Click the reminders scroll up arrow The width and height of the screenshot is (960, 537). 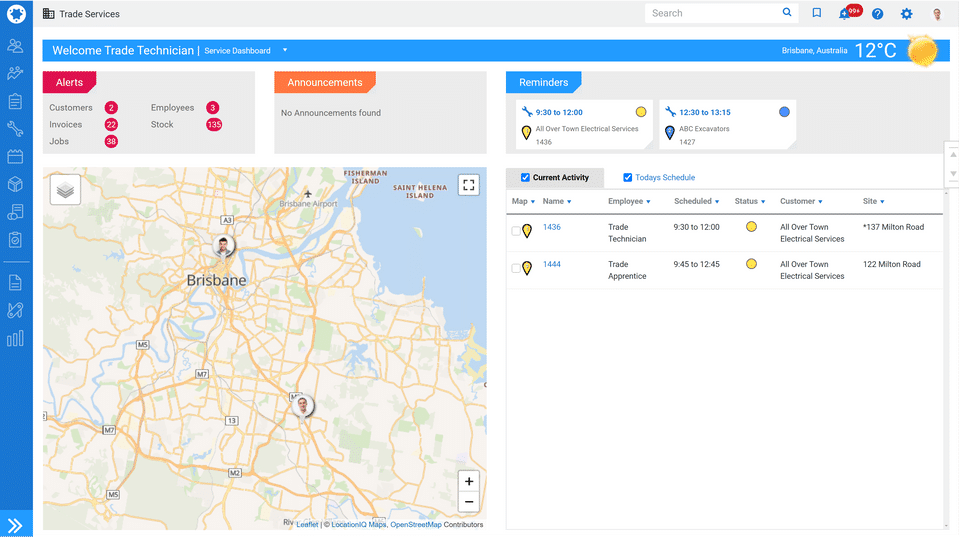pos(953,155)
